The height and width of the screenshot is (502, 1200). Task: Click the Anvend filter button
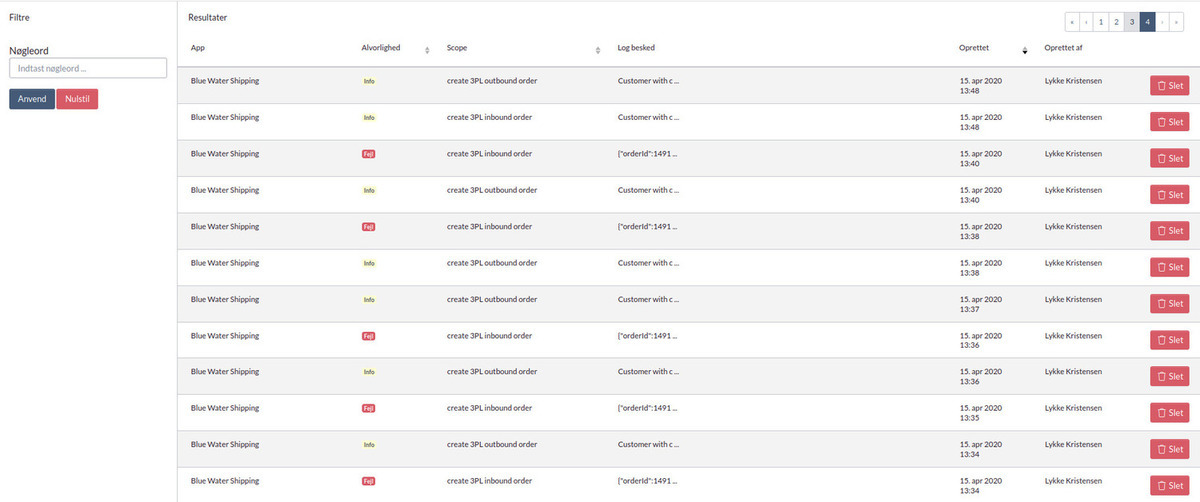click(32, 99)
